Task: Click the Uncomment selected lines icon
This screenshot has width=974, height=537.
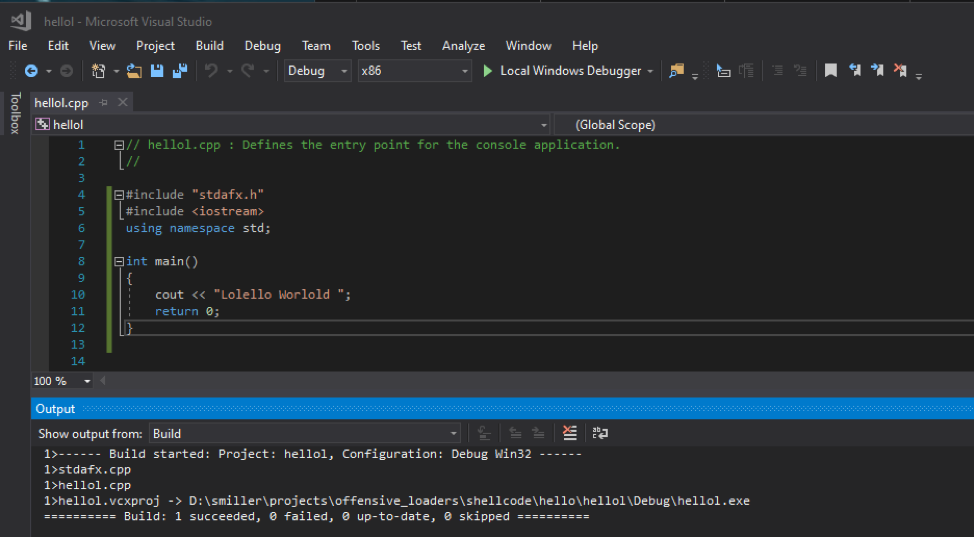Action: point(800,71)
